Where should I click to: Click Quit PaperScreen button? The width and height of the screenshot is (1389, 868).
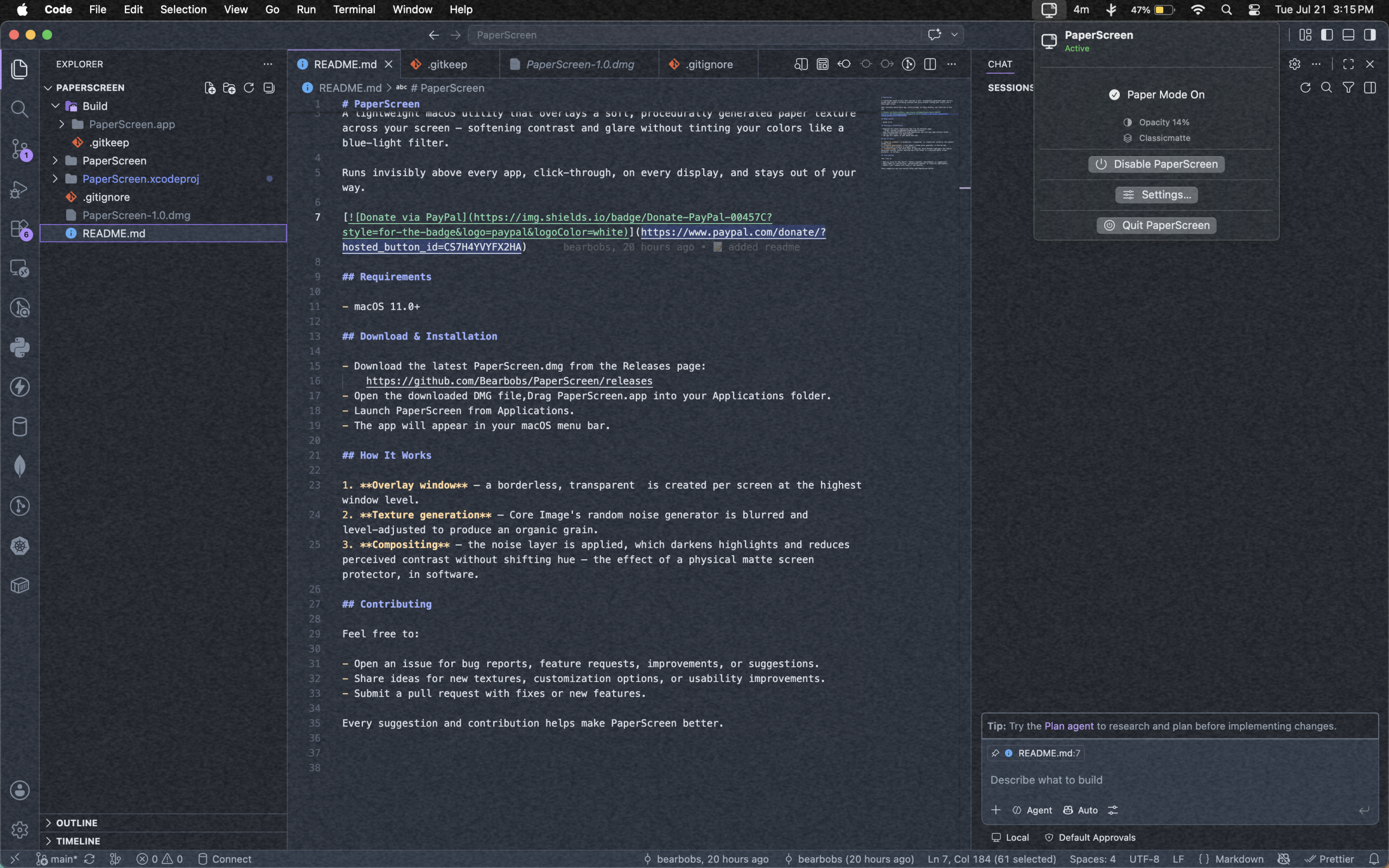[x=1157, y=226]
